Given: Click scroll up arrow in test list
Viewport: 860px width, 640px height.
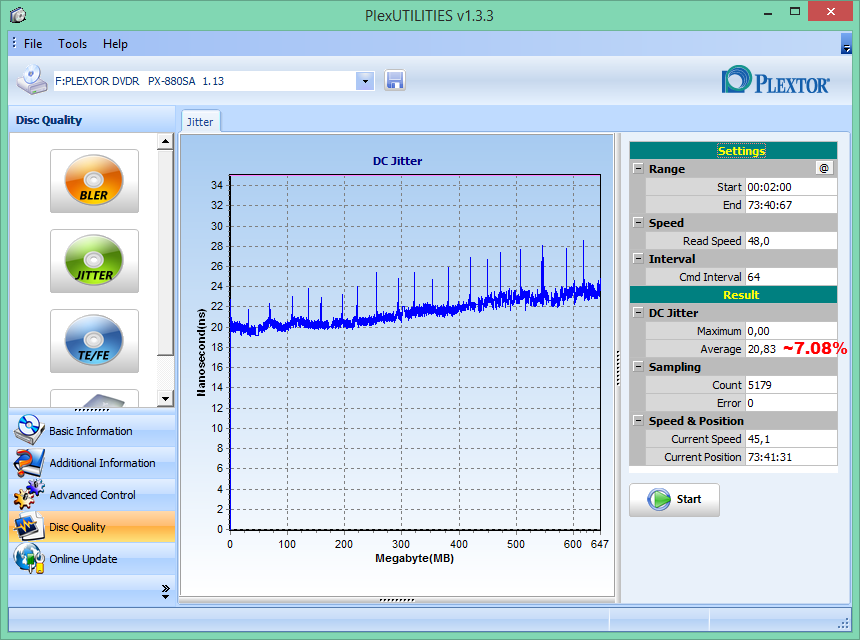Looking at the screenshot, I should [165, 141].
